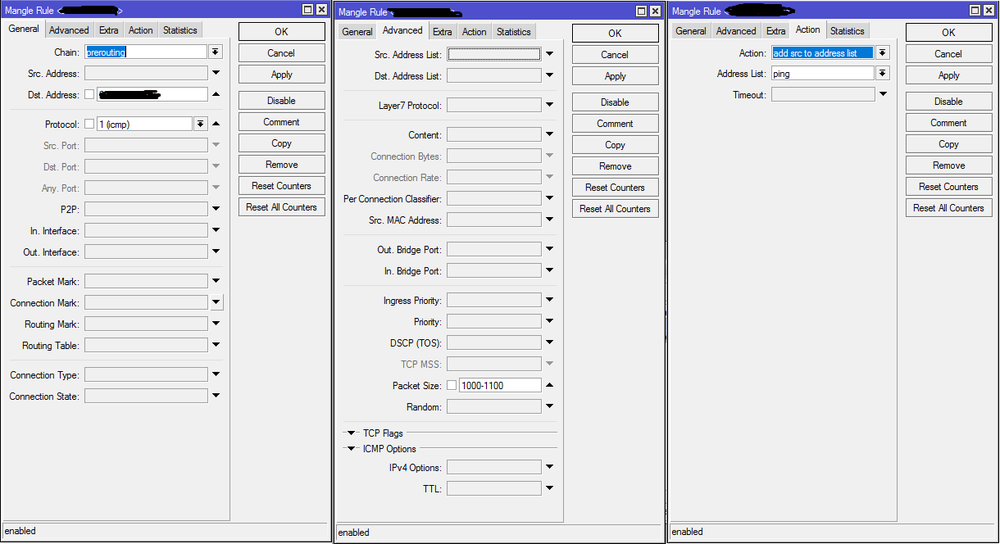Switch to Extra tab in the General window
1000x544 pixels.
tap(108, 30)
